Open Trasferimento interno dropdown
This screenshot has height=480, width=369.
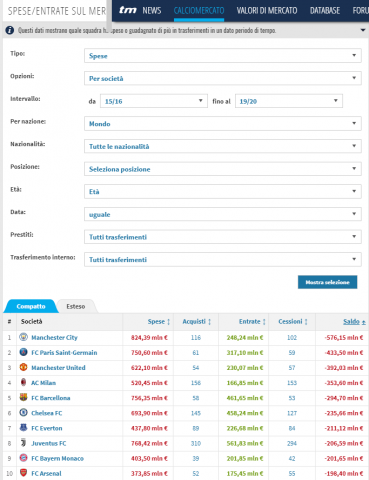tap(223, 260)
